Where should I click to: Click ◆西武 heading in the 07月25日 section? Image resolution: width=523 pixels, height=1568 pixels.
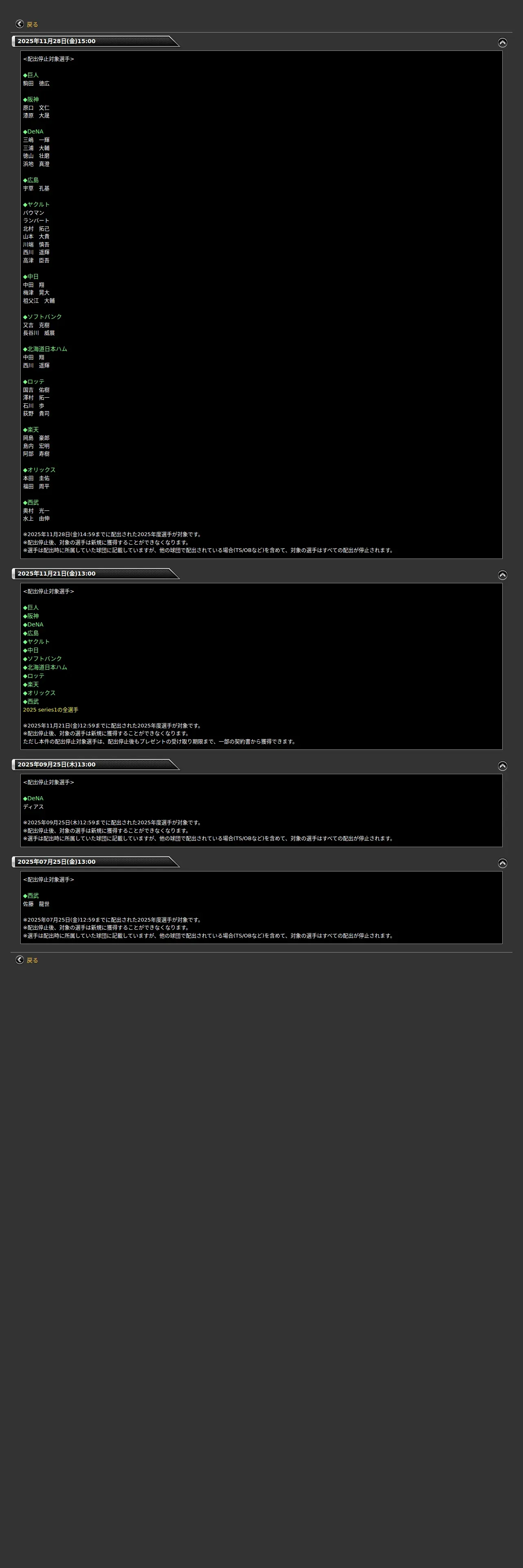pyautogui.click(x=31, y=896)
